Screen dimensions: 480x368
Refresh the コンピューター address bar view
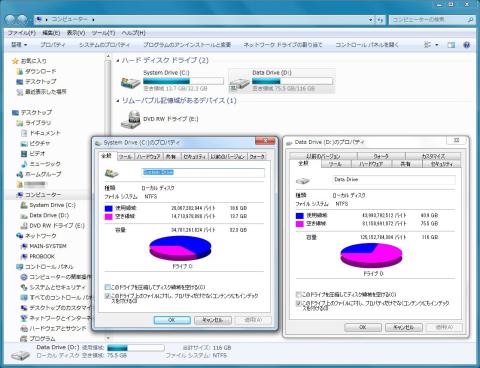point(380,20)
